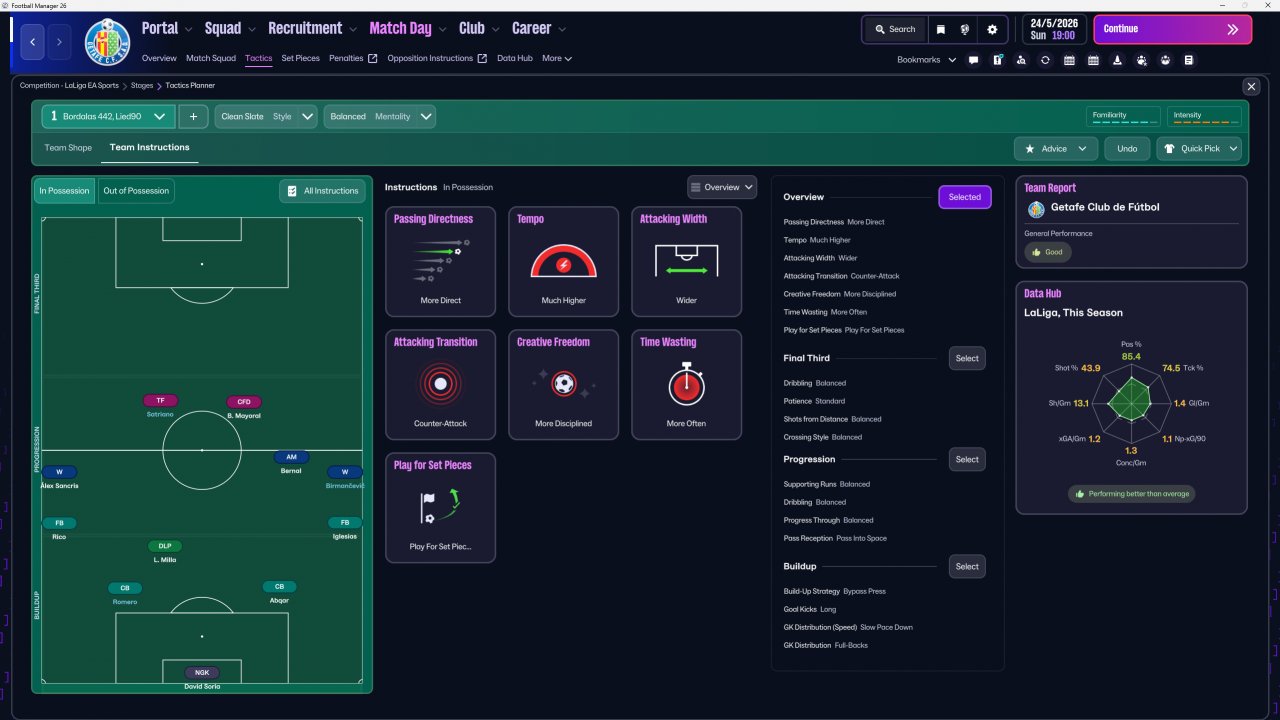Toggle the Selected overview filter
The image size is (1280, 720).
click(964, 197)
